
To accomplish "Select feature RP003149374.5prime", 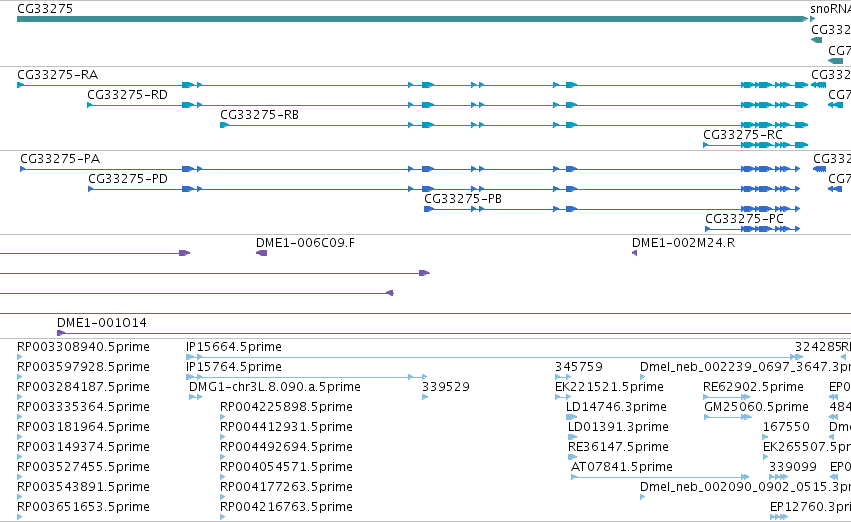I will coord(84,447).
